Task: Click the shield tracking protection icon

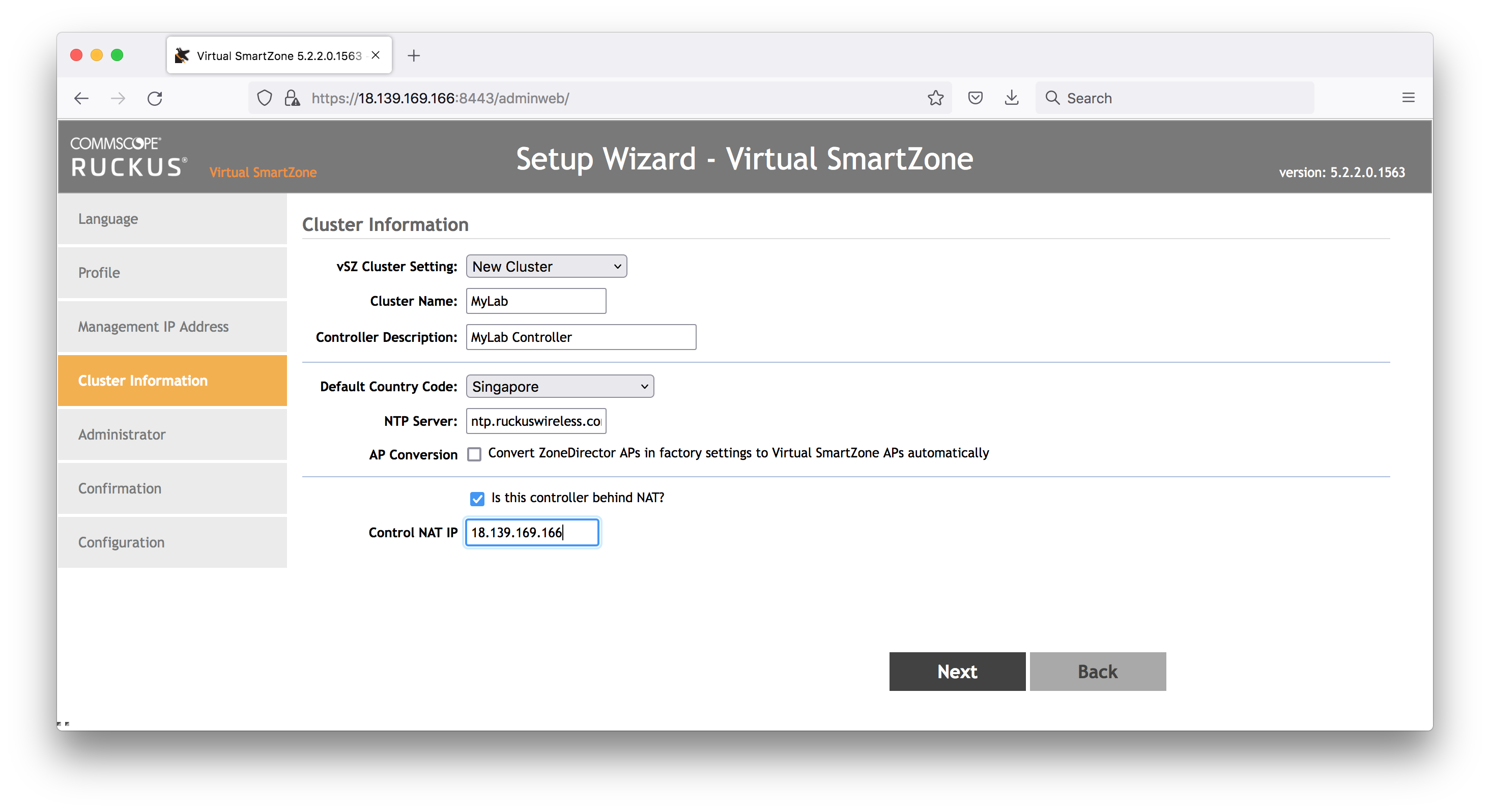Action: [x=264, y=98]
